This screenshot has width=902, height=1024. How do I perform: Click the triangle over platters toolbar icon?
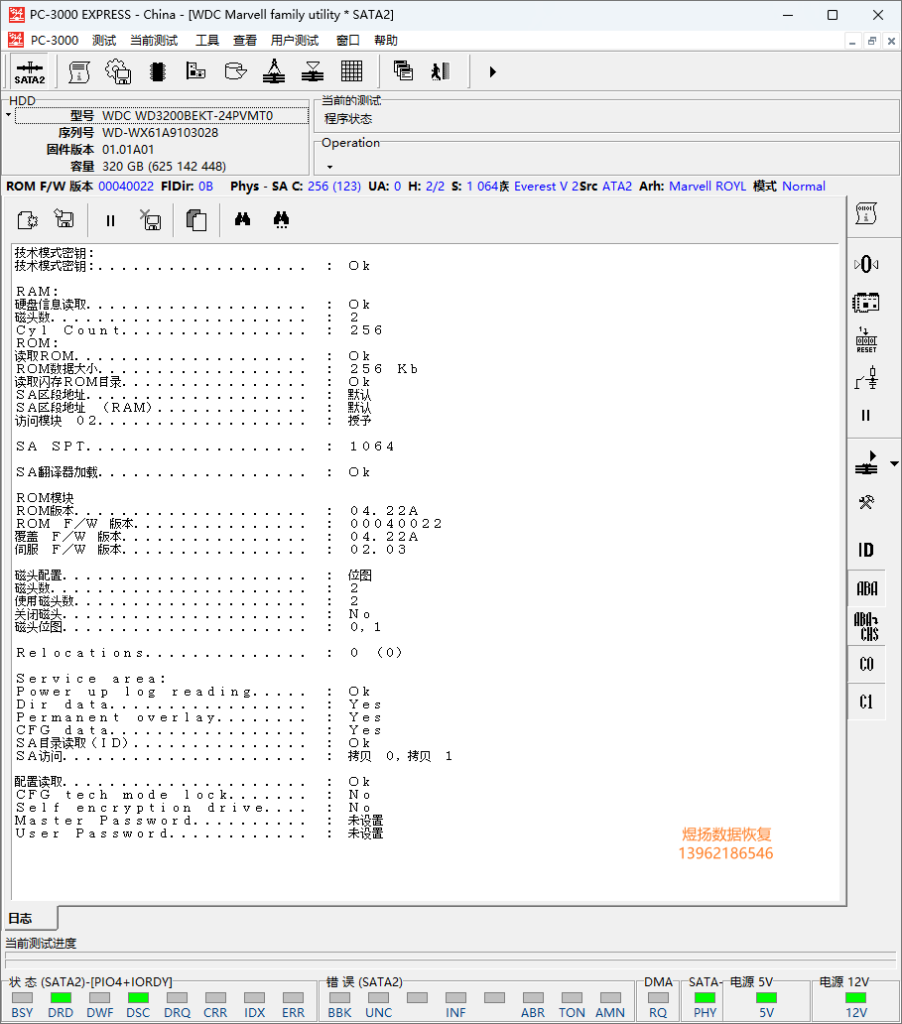(313, 71)
